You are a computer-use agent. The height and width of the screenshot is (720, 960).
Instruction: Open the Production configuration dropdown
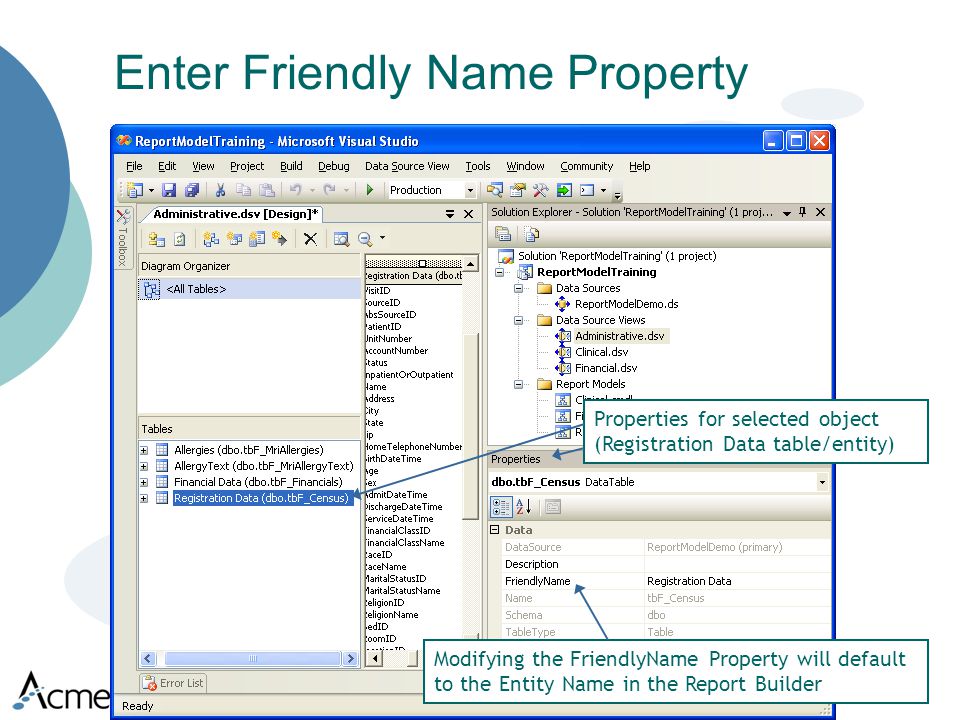(470, 190)
